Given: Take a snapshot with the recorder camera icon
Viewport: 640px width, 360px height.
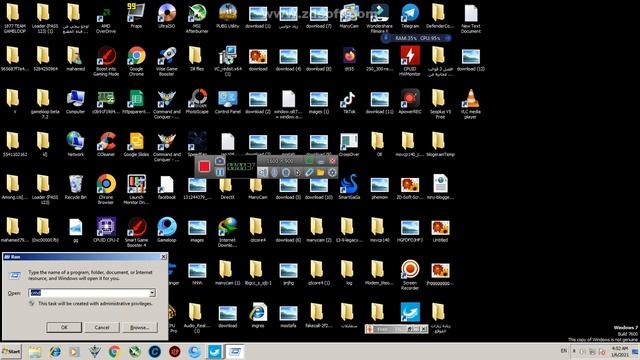Looking at the screenshot, I should pos(220,161).
